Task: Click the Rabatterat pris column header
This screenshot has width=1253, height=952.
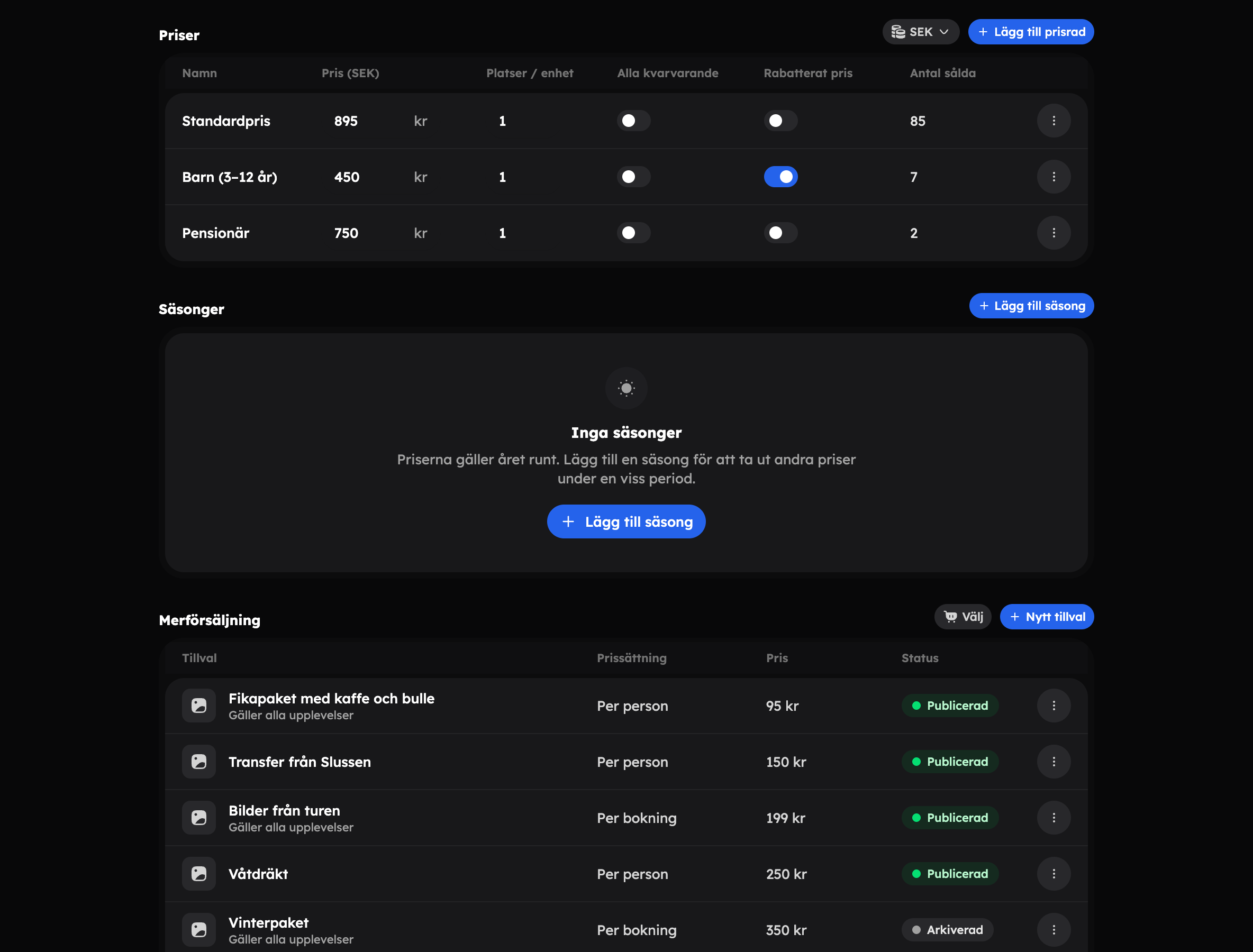Action: (x=808, y=73)
